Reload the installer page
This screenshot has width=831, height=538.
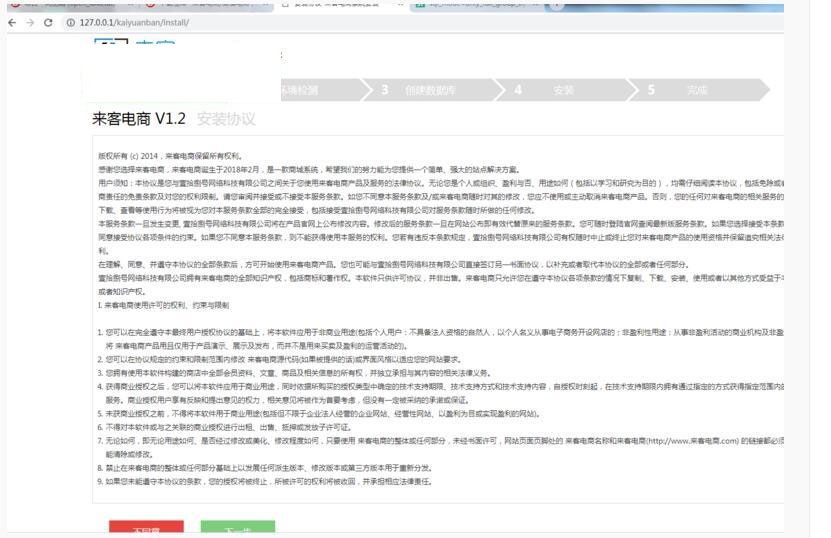pos(50,23)
